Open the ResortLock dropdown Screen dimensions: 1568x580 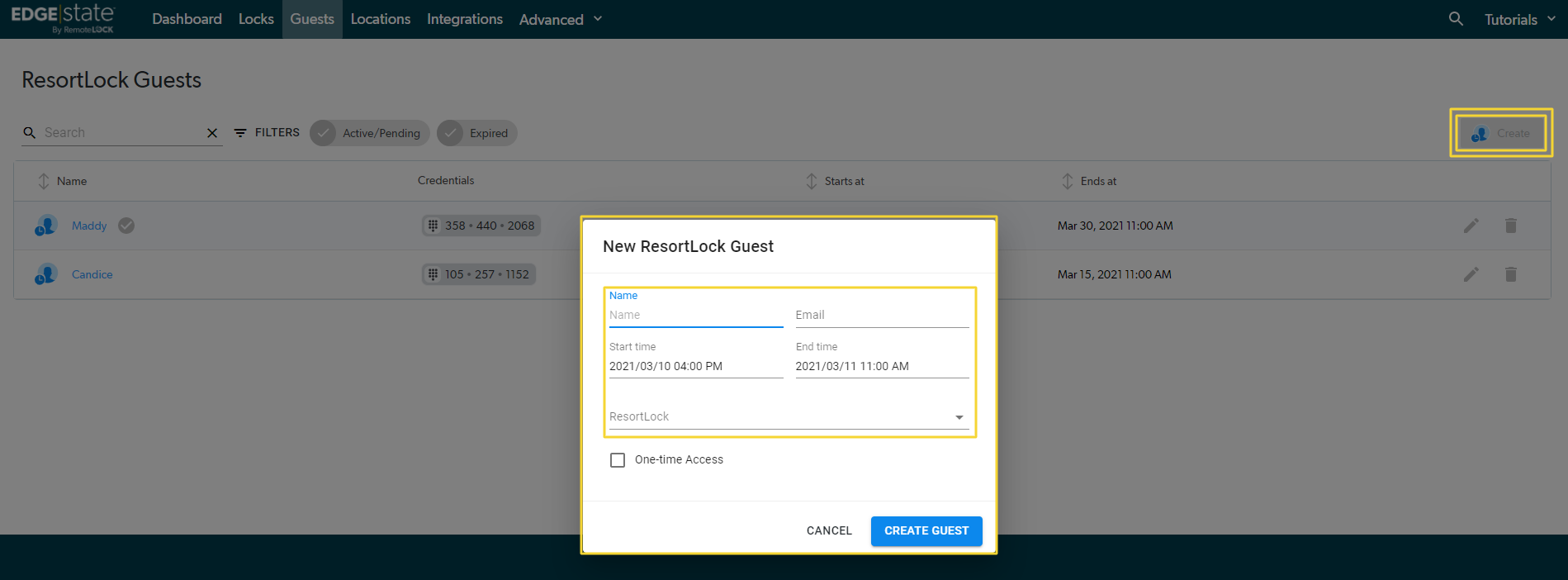click(789, 417)
